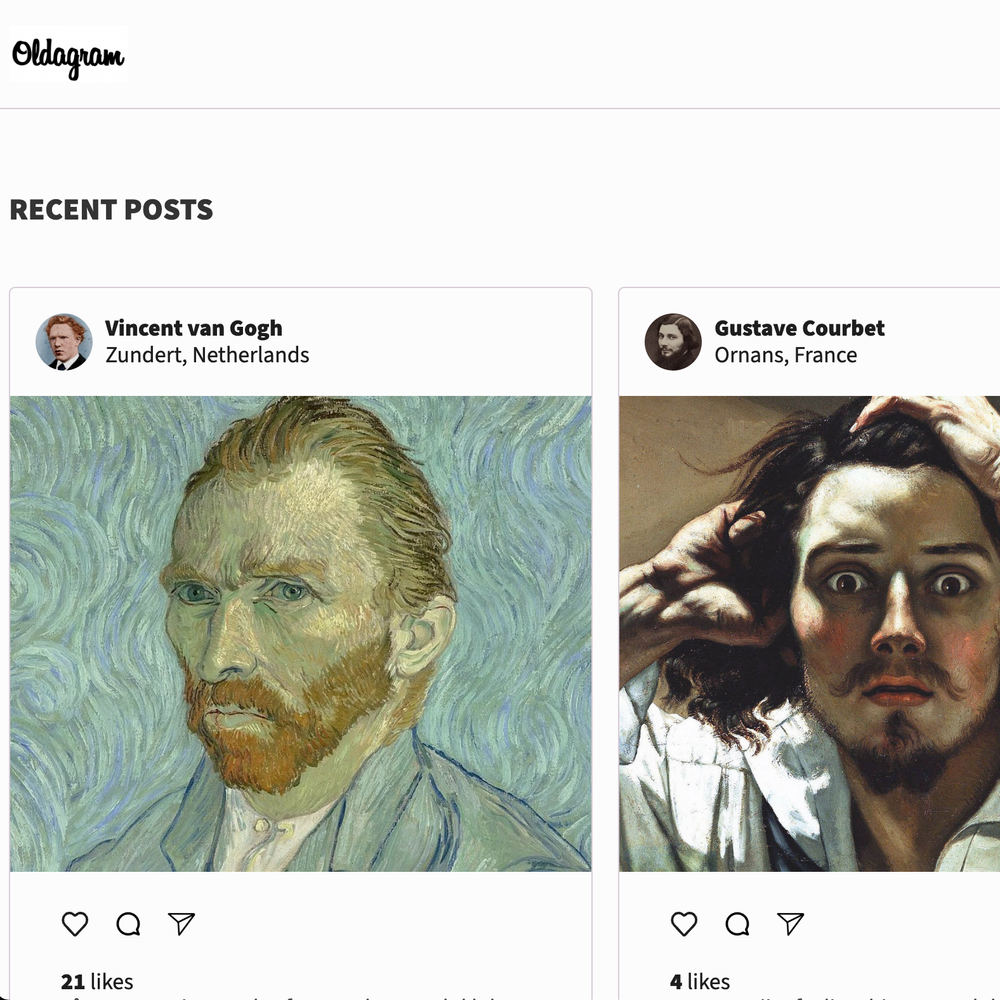The width and height of the screenshot is (1000, 1000).
Task: Share Courbet's post via paper plane
Action: tap(790, 924)
